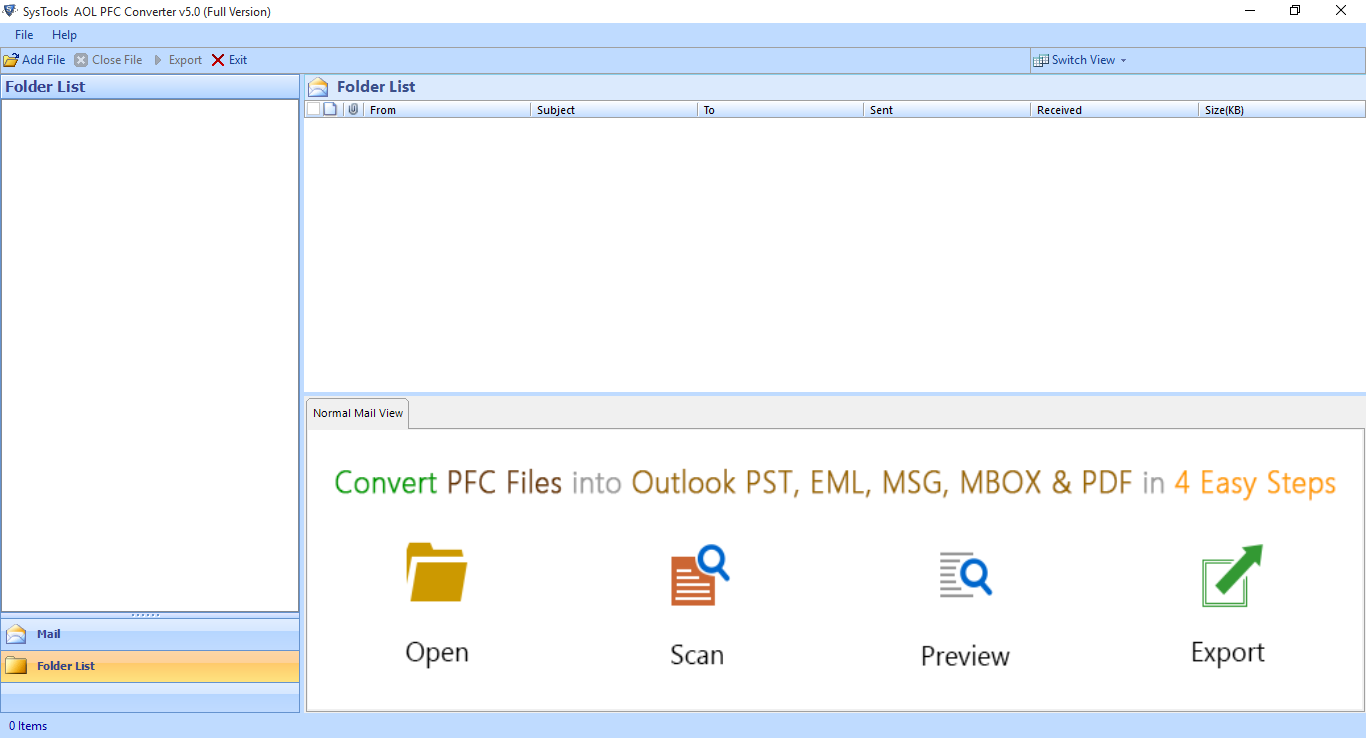Click the envelope icon beside Folder List header

coord(318,87)
